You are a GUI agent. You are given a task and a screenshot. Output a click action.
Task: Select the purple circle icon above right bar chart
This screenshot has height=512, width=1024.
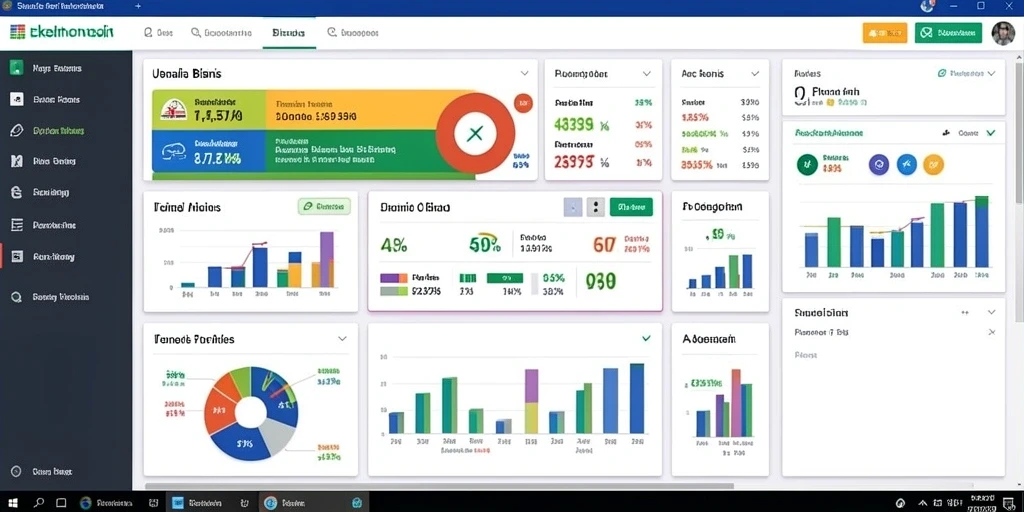tap(878, 165)
